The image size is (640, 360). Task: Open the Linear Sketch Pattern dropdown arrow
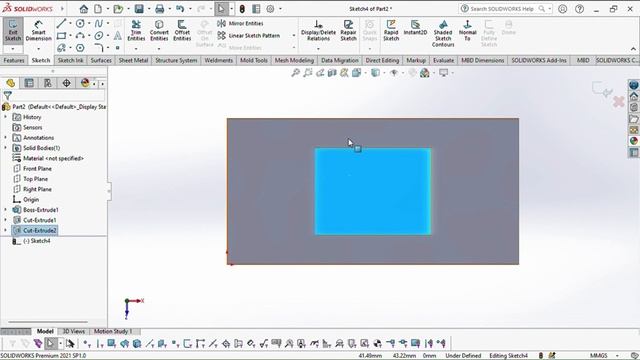pos(293,36)
